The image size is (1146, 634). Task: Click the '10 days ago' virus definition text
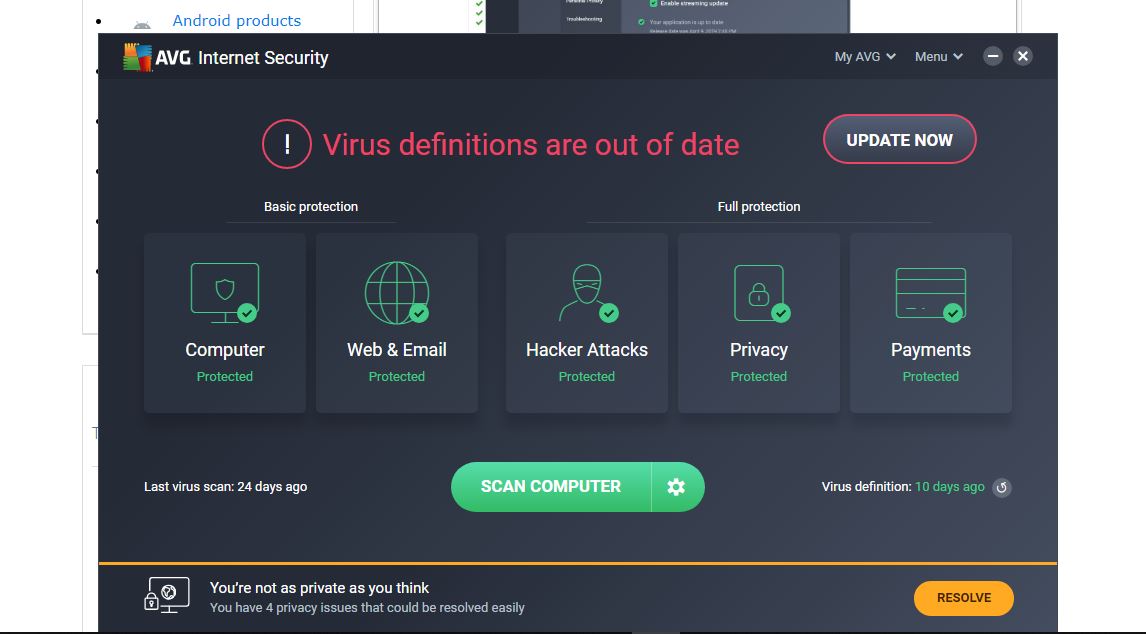click(950, 487)
